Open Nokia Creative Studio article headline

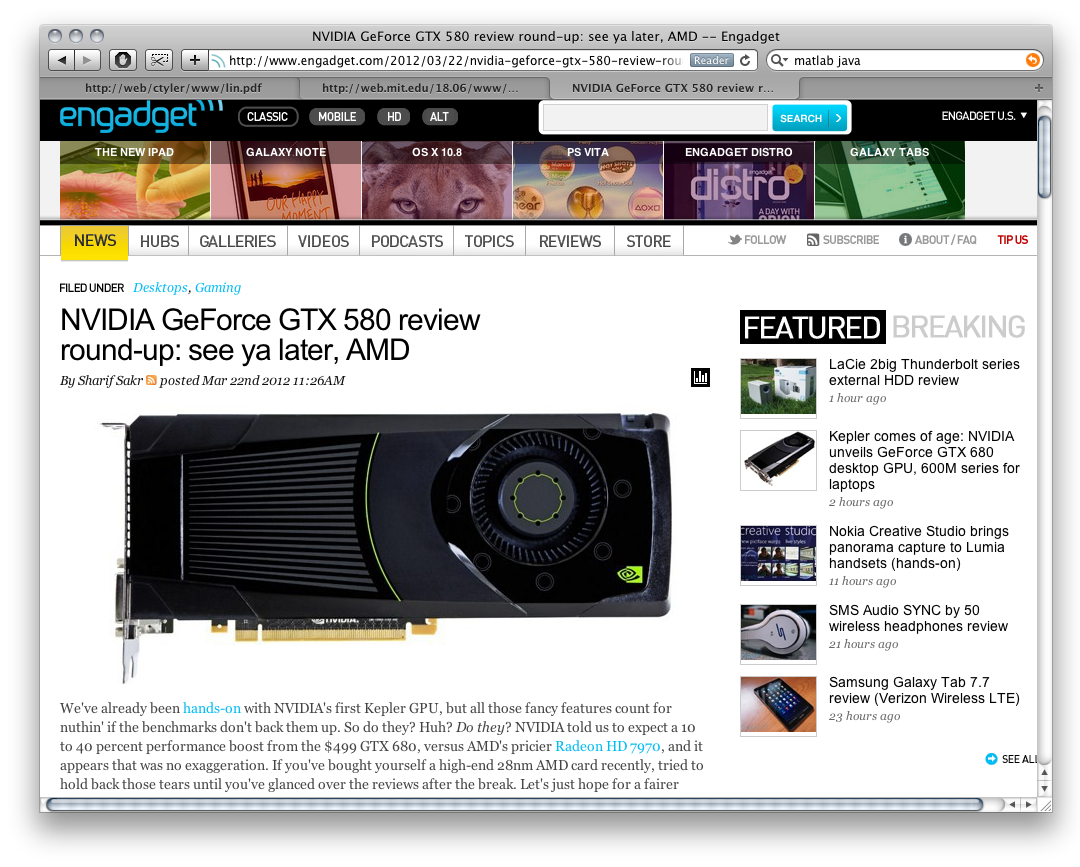pyautogui.click(x=918, y=547)
